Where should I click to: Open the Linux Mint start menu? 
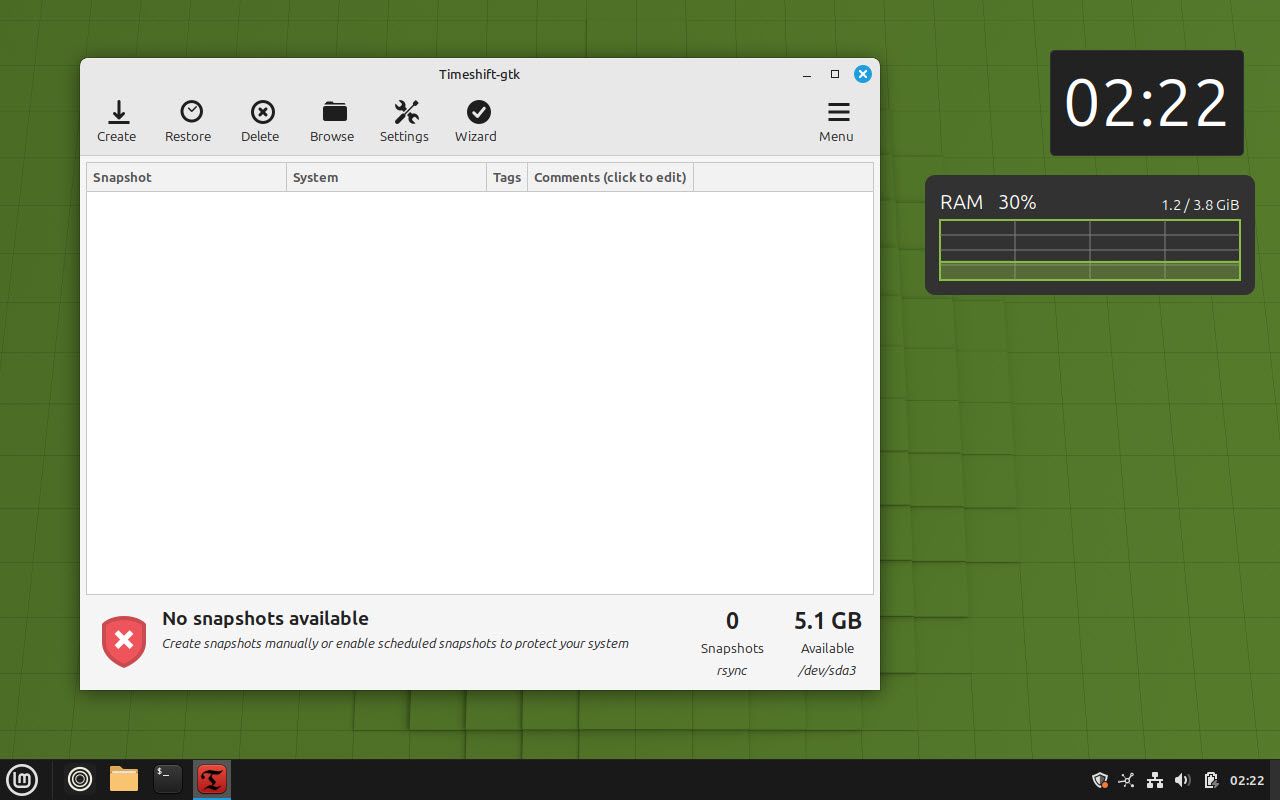coord(22,779)
